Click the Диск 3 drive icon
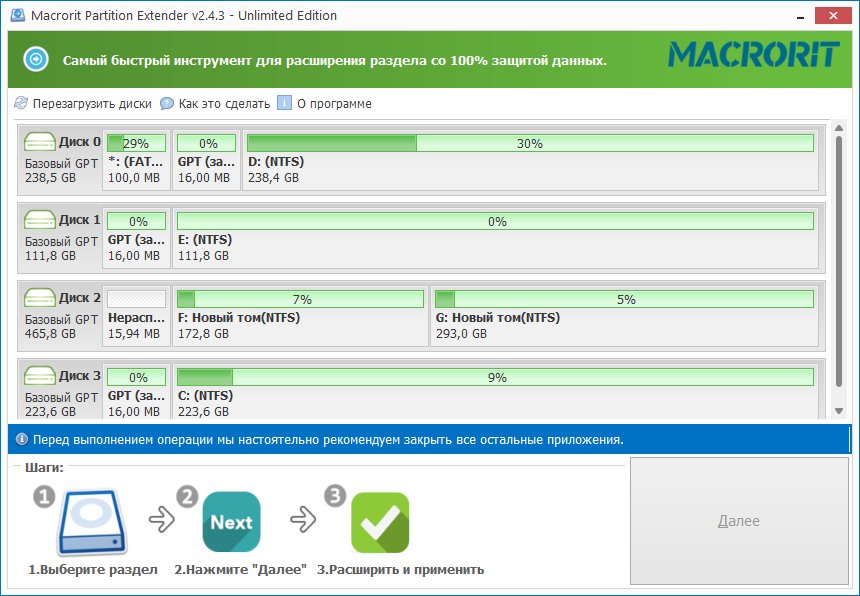This screenshot has height=596, width=860. tap(39, 376)
